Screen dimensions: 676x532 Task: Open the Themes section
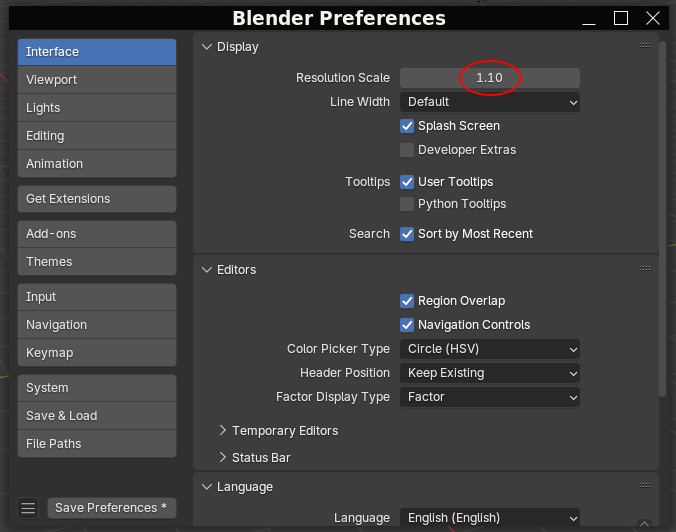click(97, 262)
